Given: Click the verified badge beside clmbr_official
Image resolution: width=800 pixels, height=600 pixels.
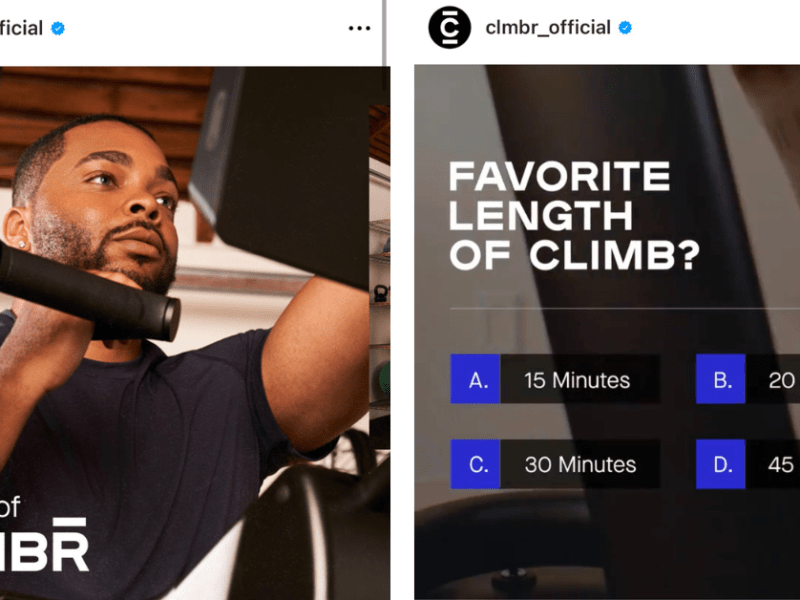Looking at the screenshot, I should pos(625,28).
